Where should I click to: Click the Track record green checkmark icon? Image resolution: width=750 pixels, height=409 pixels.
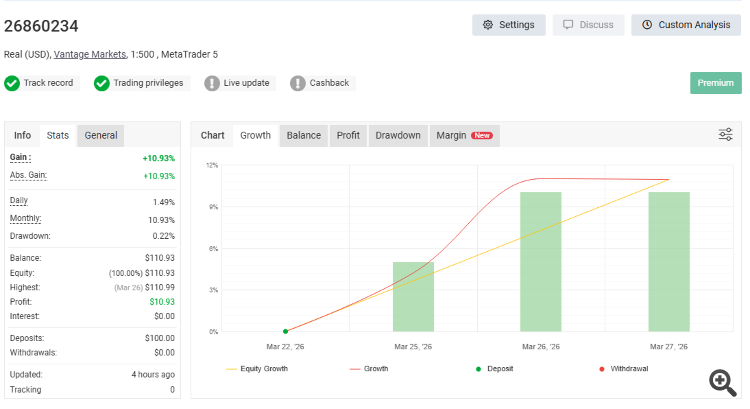[12, 83]
